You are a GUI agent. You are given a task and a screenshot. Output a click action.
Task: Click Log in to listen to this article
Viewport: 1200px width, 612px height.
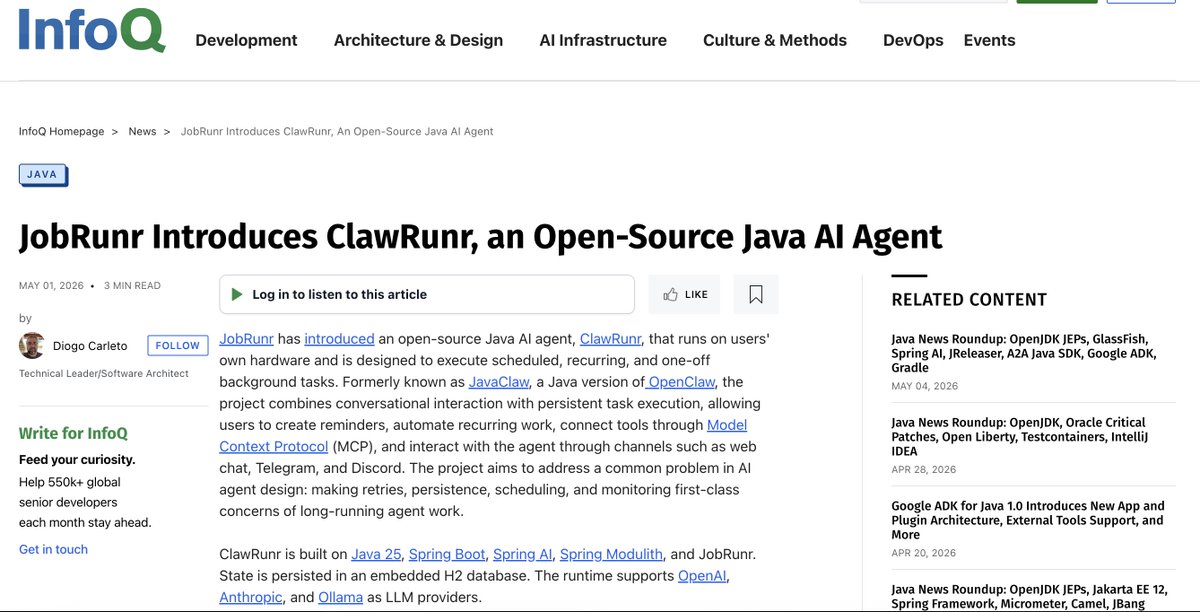(x=339, y=294)
